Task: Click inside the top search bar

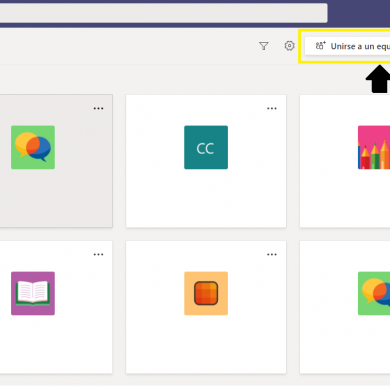Action: [163, 13]
